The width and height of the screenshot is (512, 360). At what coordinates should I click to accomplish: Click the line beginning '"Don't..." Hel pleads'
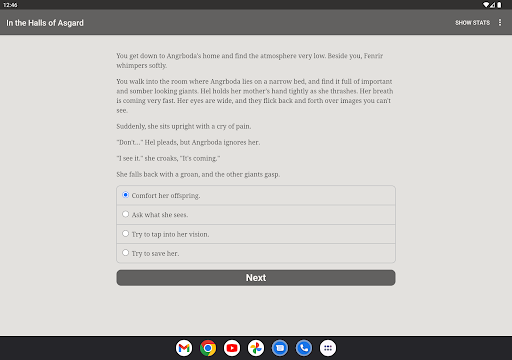click(188, 142)
